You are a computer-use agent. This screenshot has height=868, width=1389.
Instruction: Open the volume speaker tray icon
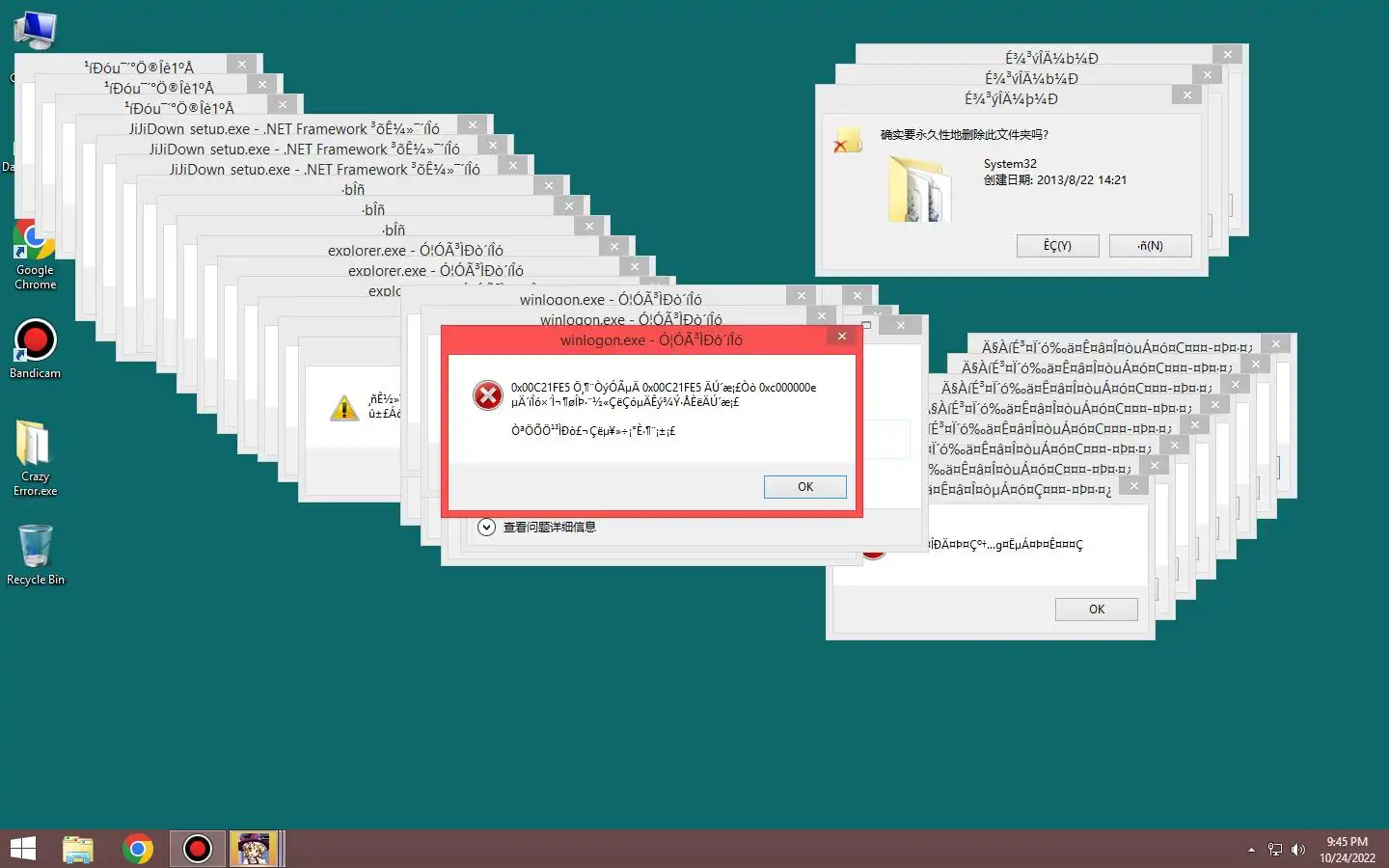click(x=1298, y=850)
